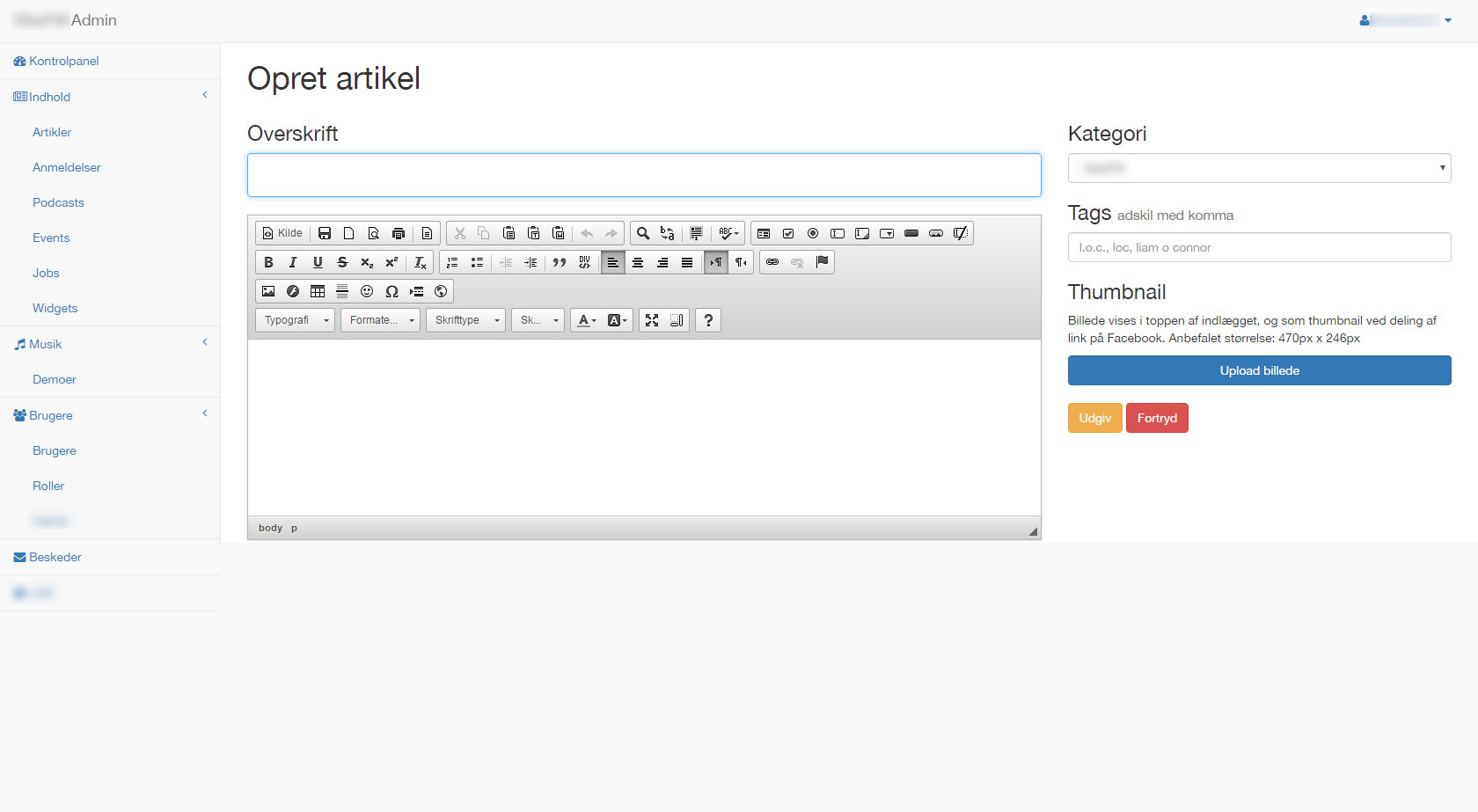Insert a textarea form element
1478x812 pixels.
point(862,233)
